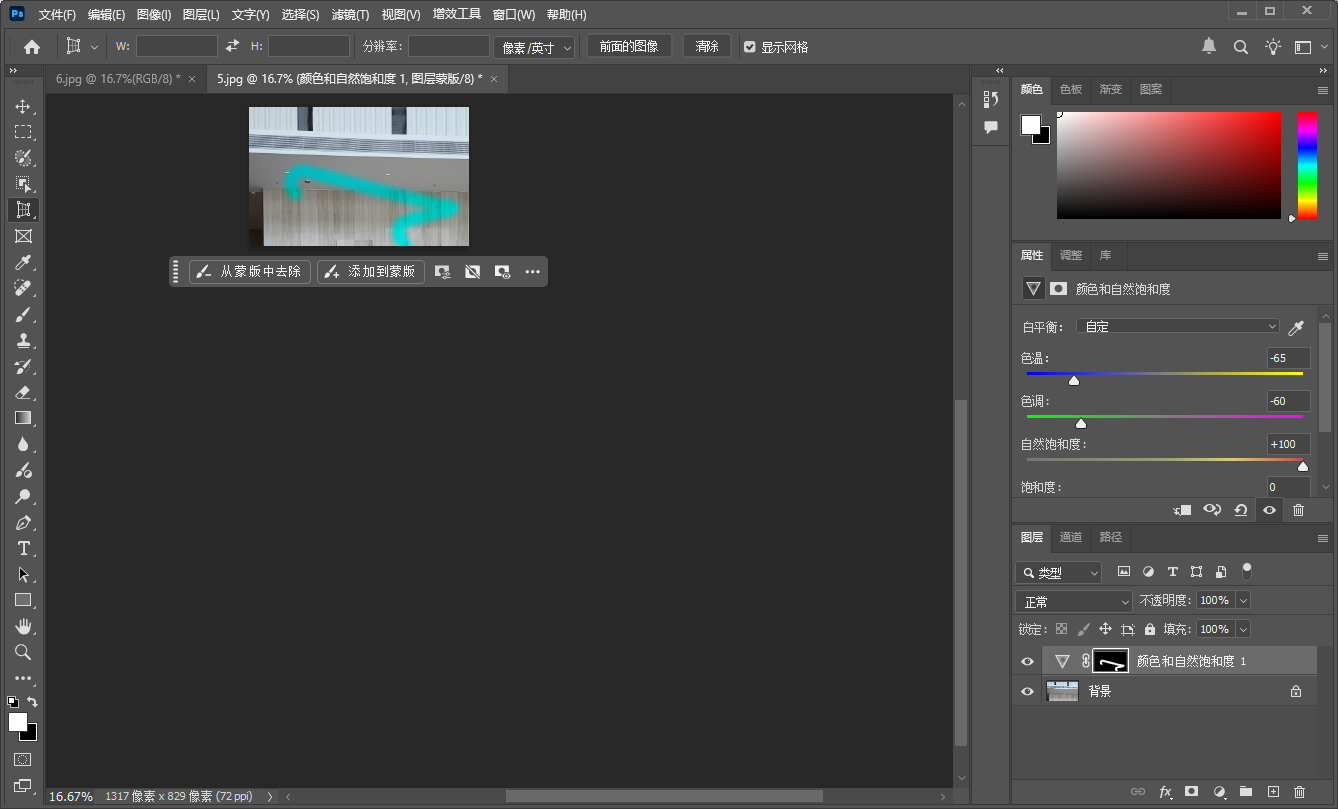The height and width of the screenshot is (809, 1338).
Task: Click the 色温 slider handle
Action: coord(1074,380)
